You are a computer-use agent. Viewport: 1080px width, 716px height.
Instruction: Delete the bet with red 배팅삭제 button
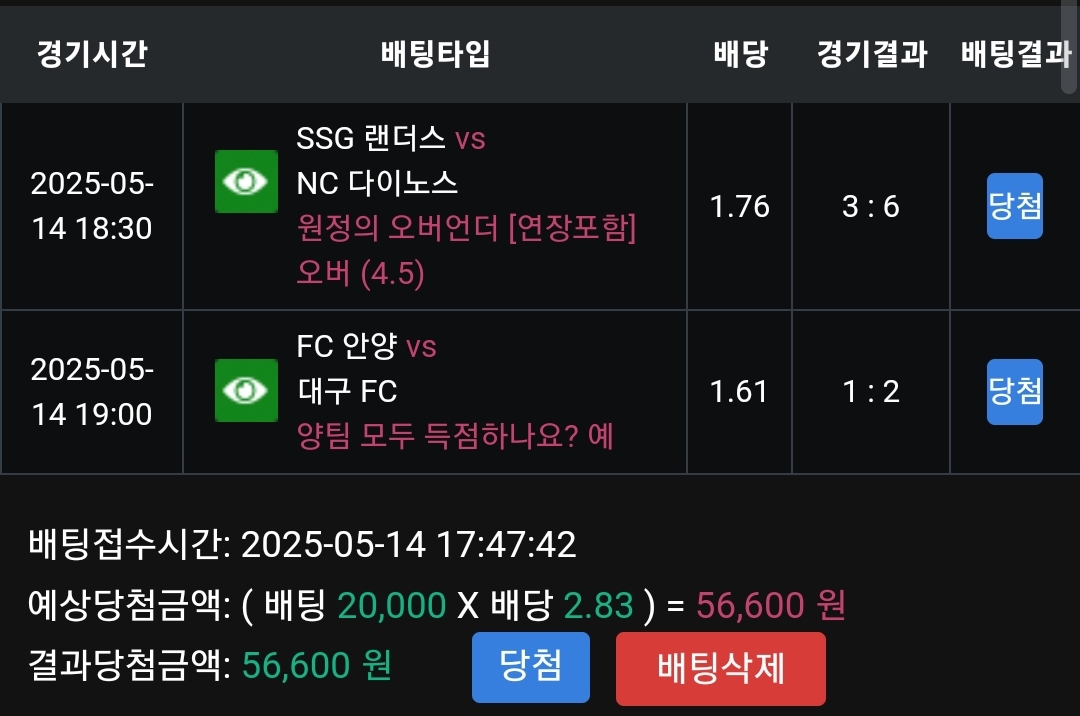(x=720, y=668)
